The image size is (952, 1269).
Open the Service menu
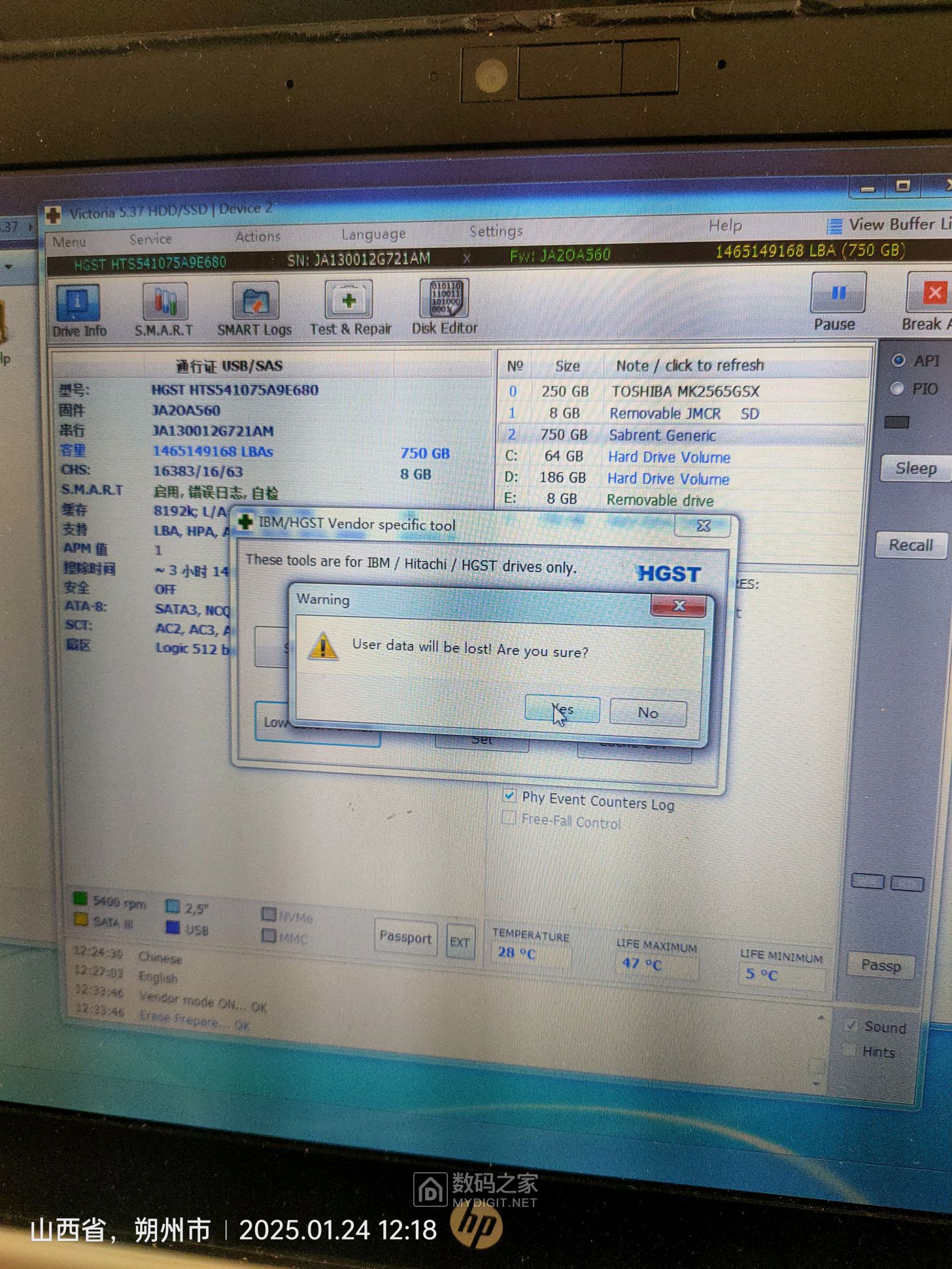pos(150,239)
